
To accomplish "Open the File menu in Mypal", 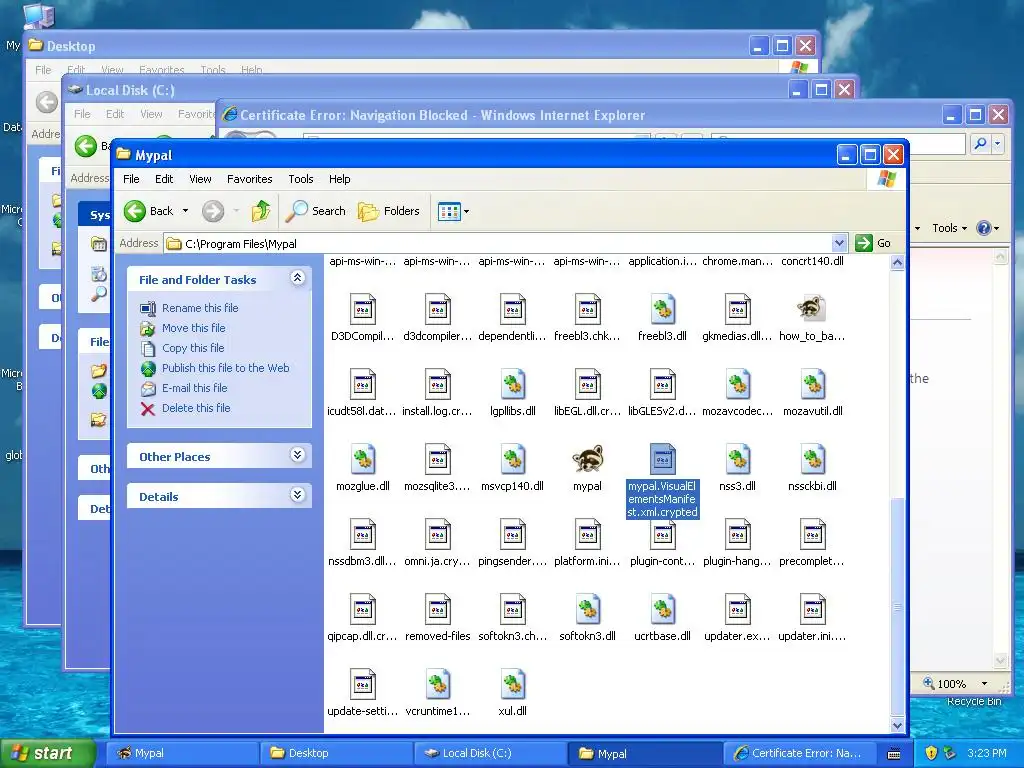I will (131, 179).
